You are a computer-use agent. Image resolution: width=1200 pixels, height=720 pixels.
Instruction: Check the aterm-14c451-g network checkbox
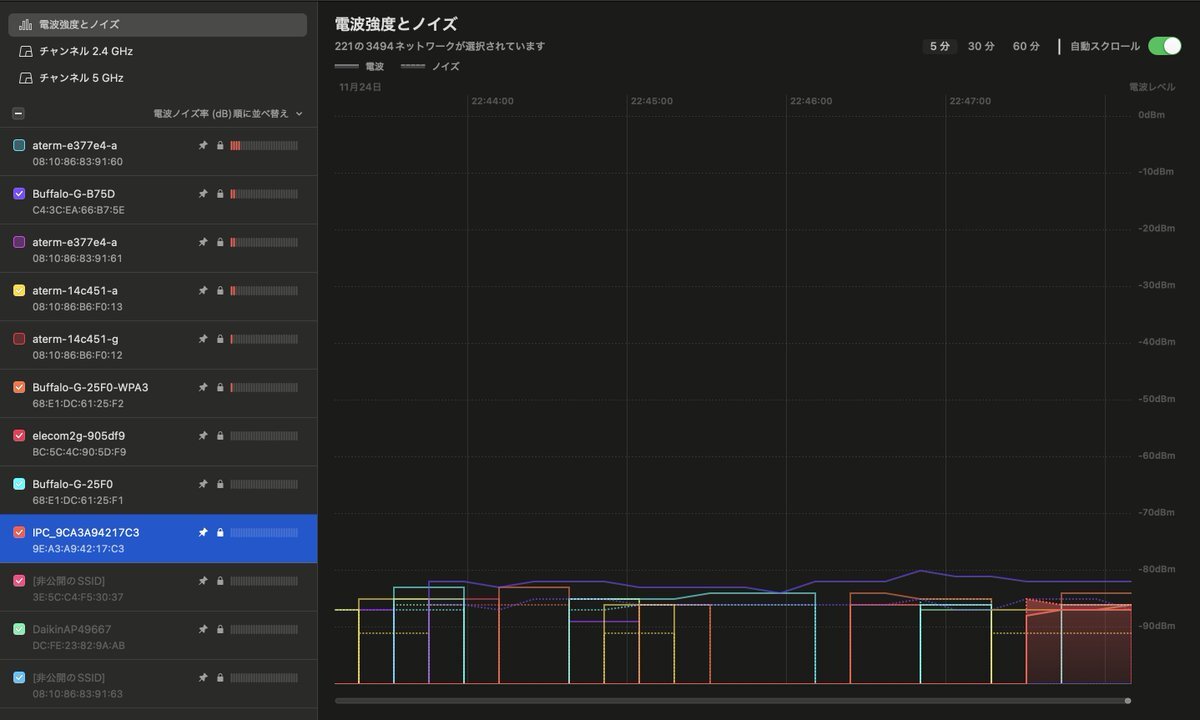[19, 339]
